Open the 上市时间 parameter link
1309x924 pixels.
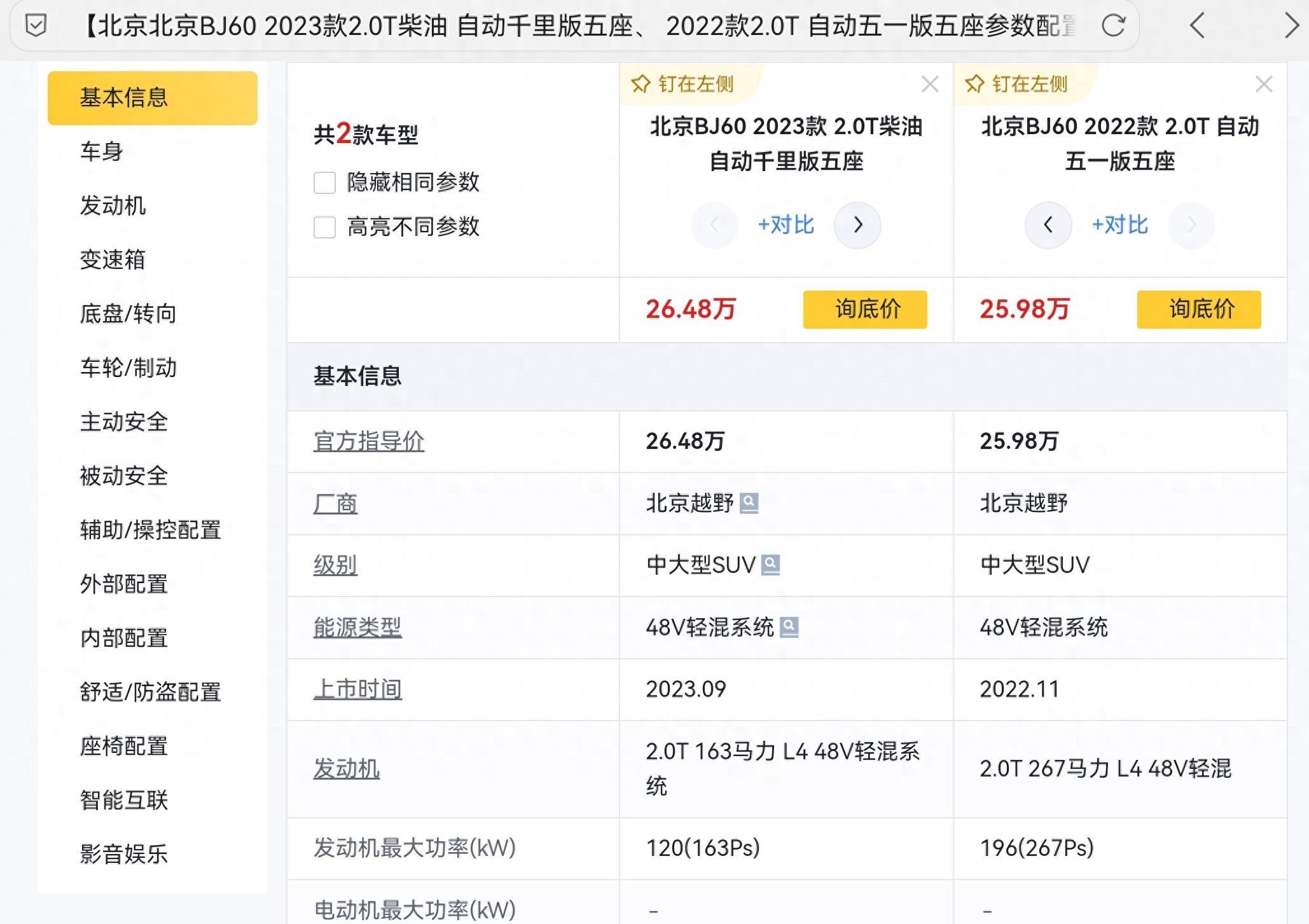pyautogui.click(x=357, y=689)
